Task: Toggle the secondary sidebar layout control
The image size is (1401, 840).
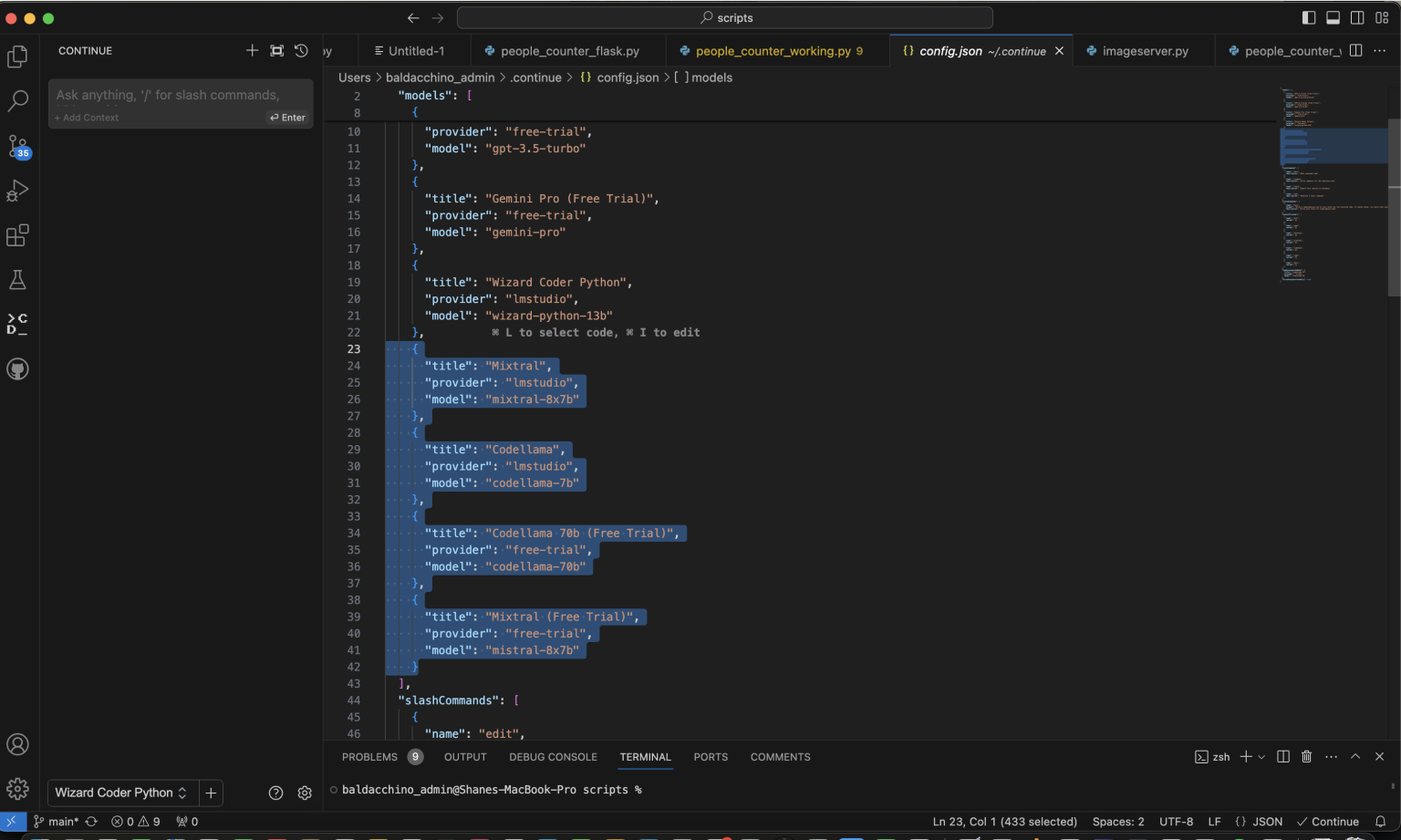Action: tap(1357, 16)
